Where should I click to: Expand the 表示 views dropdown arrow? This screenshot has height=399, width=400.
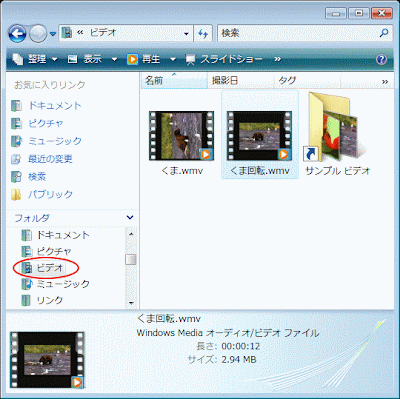tap(114, 60)
